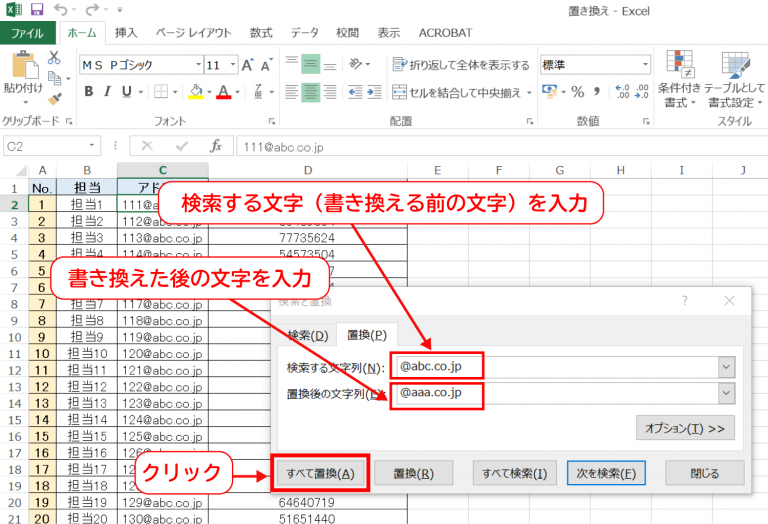
Task: Click すべて検索(I) button
Action: coord(514,474)
